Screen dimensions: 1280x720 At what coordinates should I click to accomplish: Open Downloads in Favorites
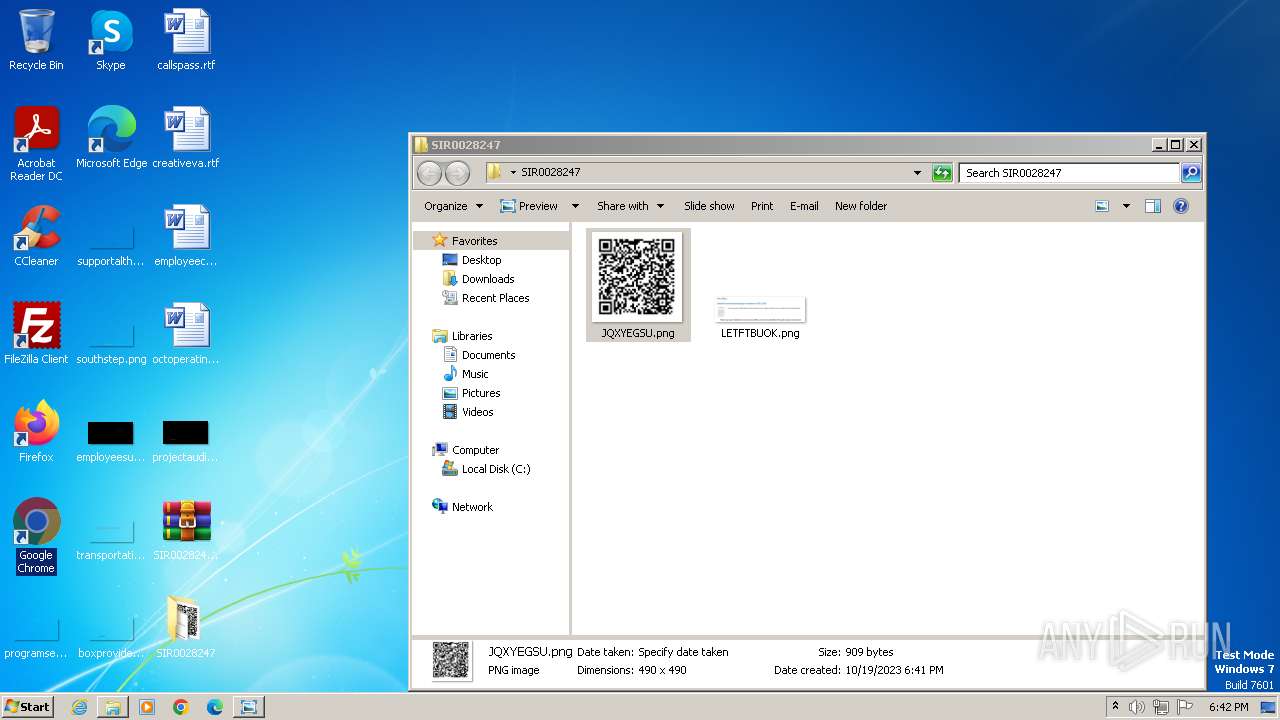point(488,279)
